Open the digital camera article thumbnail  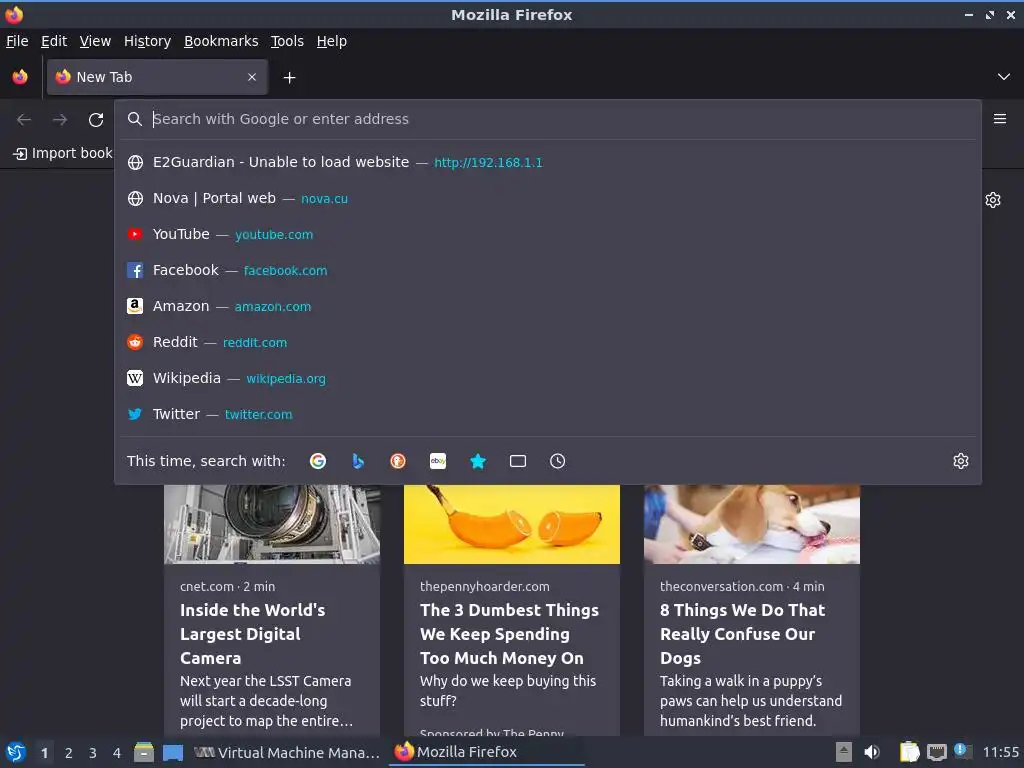pos(272,524)
